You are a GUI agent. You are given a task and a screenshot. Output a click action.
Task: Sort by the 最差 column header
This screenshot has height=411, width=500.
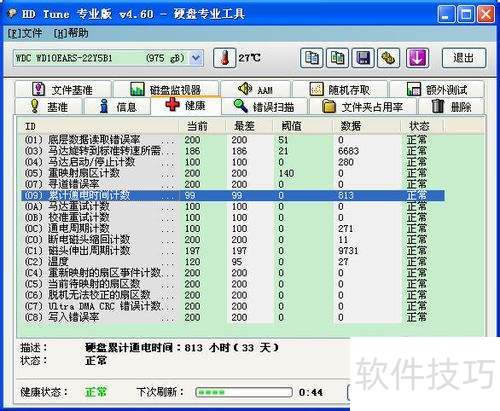[x=249, y=126]
